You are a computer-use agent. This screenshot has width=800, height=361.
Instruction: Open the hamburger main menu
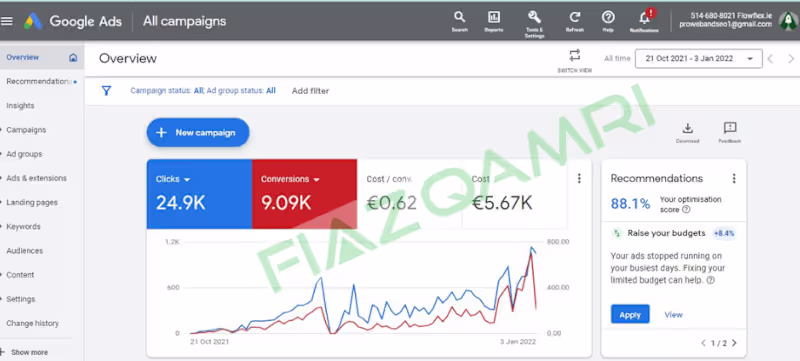6,21
